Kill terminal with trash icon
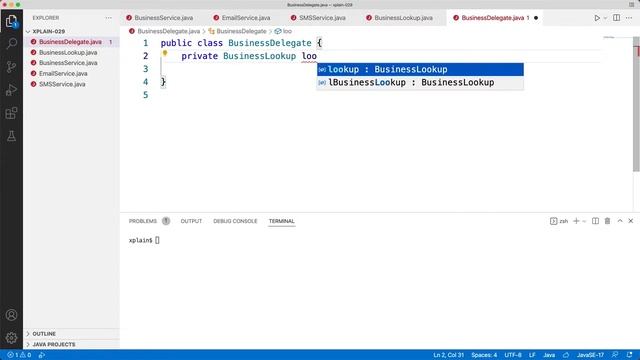 [x=607, y=221]
